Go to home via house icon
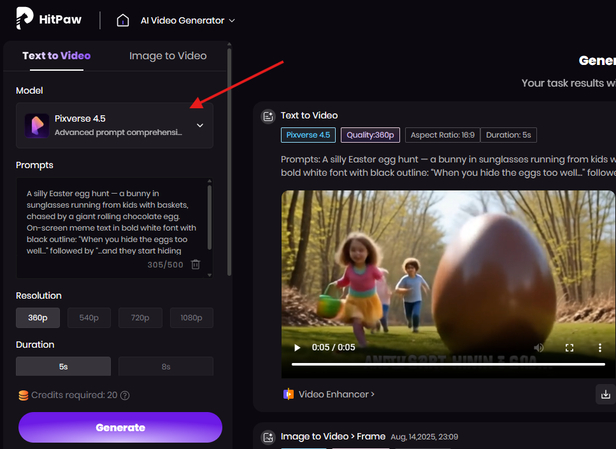Viewport: 616px width, 449px height. [x=123, y=20]
